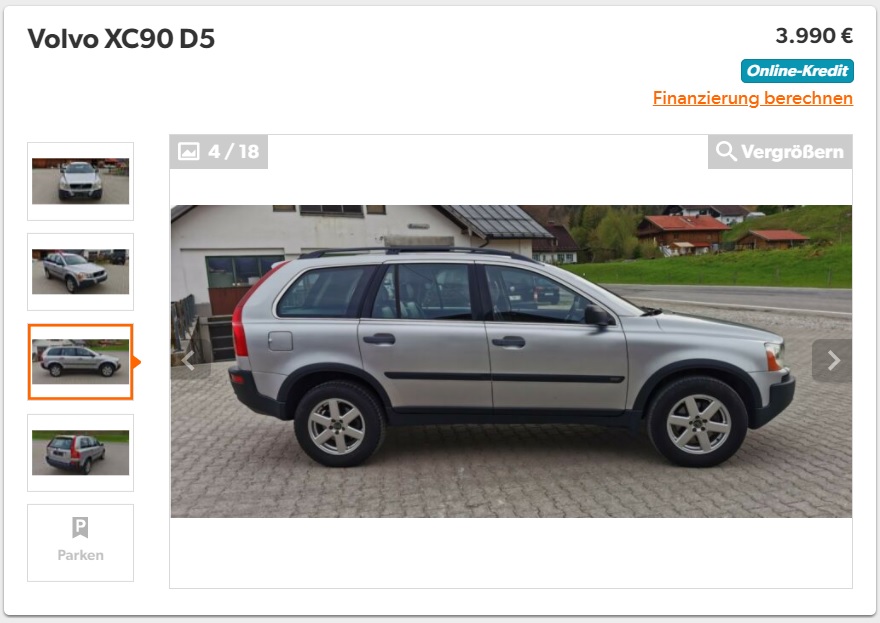Select the front-angled view thumbnail
This screenshot has width=880, height=623.
point(80,272)
